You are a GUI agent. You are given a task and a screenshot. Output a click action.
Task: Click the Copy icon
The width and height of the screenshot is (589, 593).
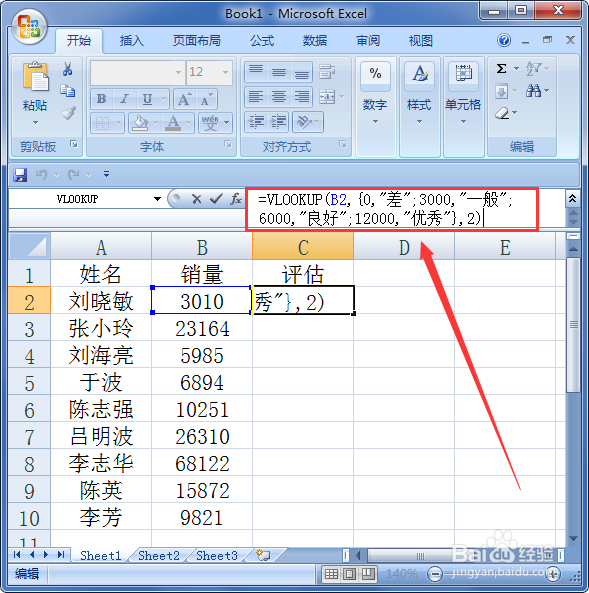point(68,91)
